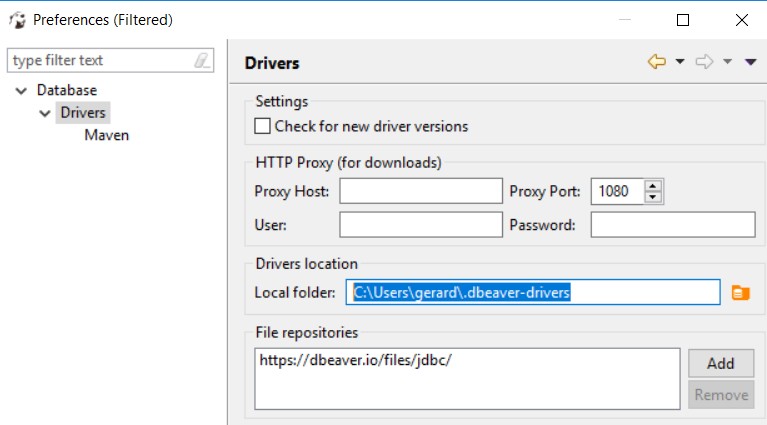Screen dimensions: 767x425
Task: Open the preferences view menu triangle
Action: (750, 62)
